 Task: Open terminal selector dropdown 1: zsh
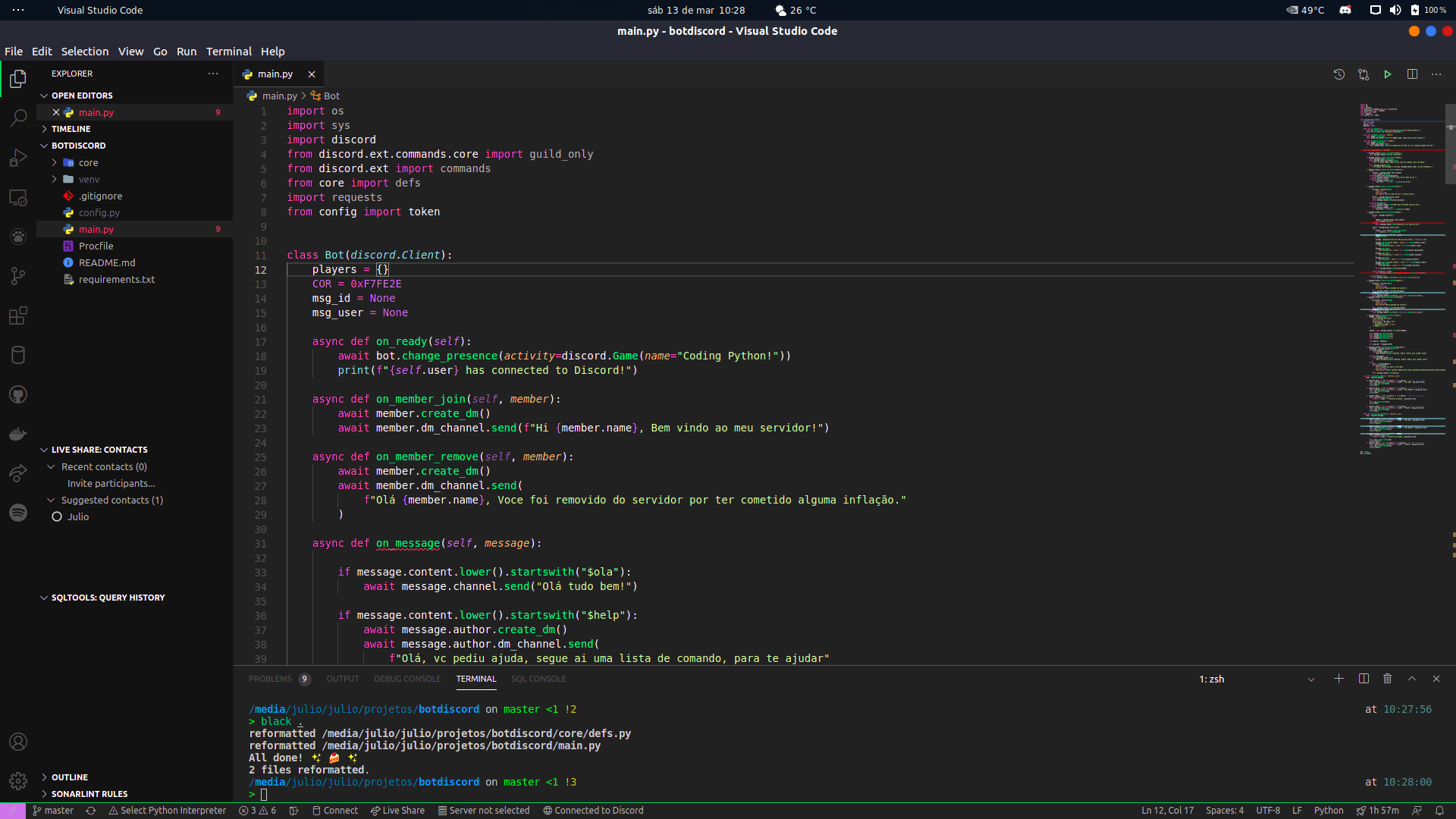pos(1257,679)
